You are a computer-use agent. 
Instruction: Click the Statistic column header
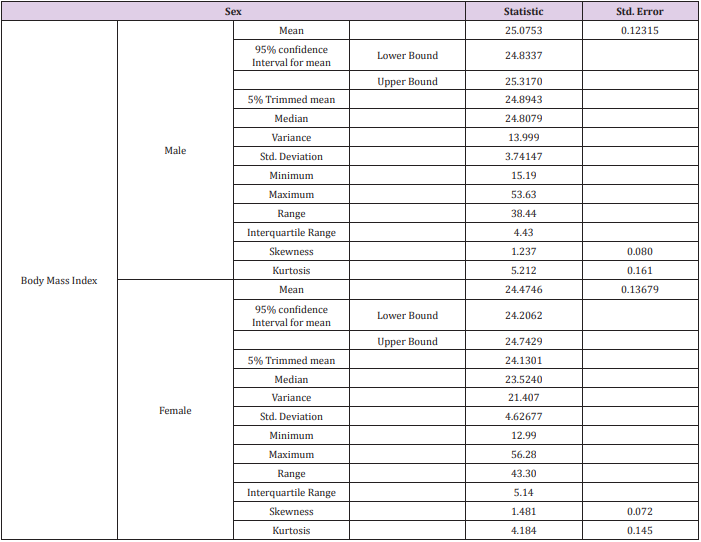(x=524, y=12)
